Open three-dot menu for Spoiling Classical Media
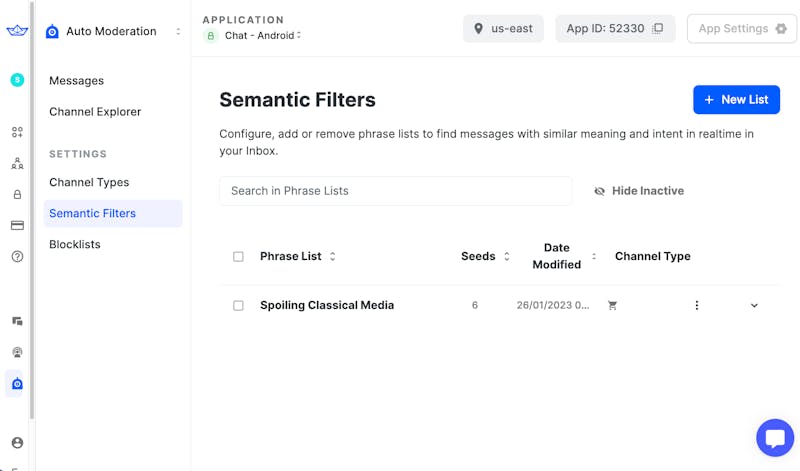This screenshot has width=800, height=471. [697, 306]
